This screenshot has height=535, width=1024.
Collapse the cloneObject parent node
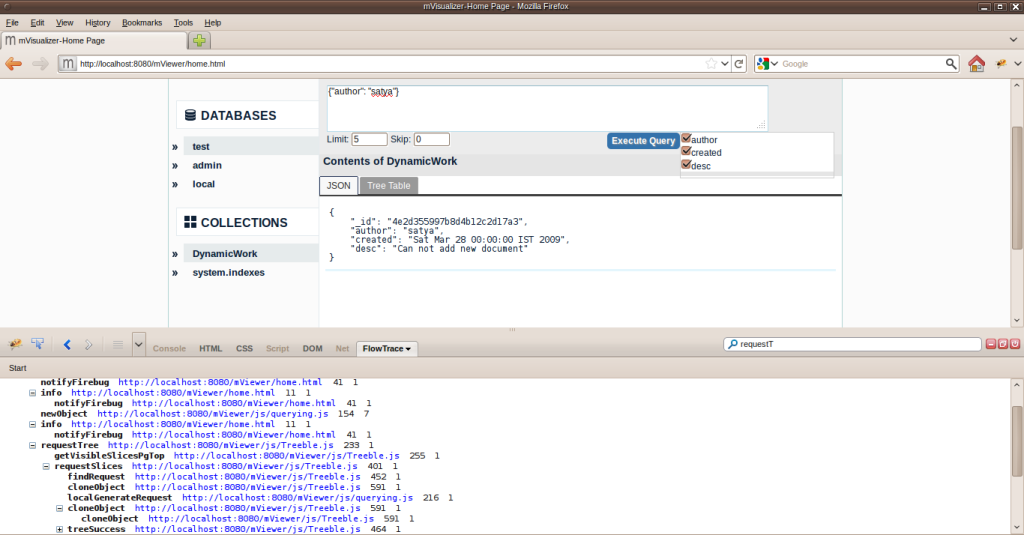coord(59,508)
